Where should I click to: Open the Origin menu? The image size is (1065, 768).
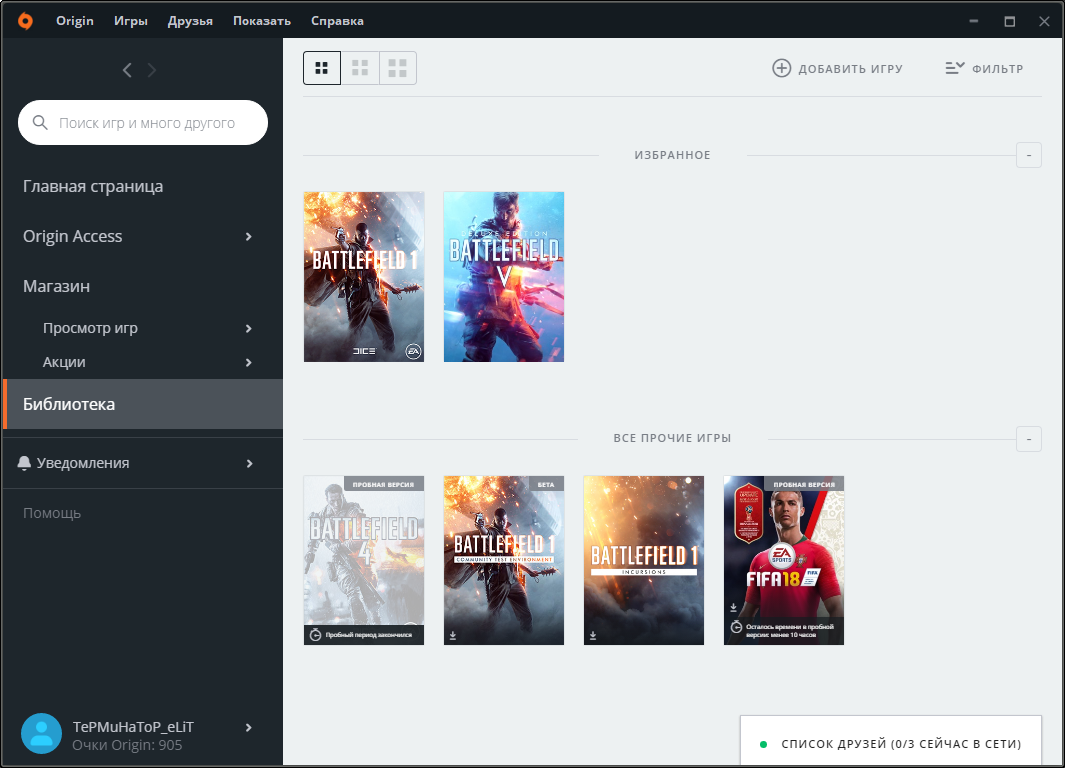tap(75, 21)
